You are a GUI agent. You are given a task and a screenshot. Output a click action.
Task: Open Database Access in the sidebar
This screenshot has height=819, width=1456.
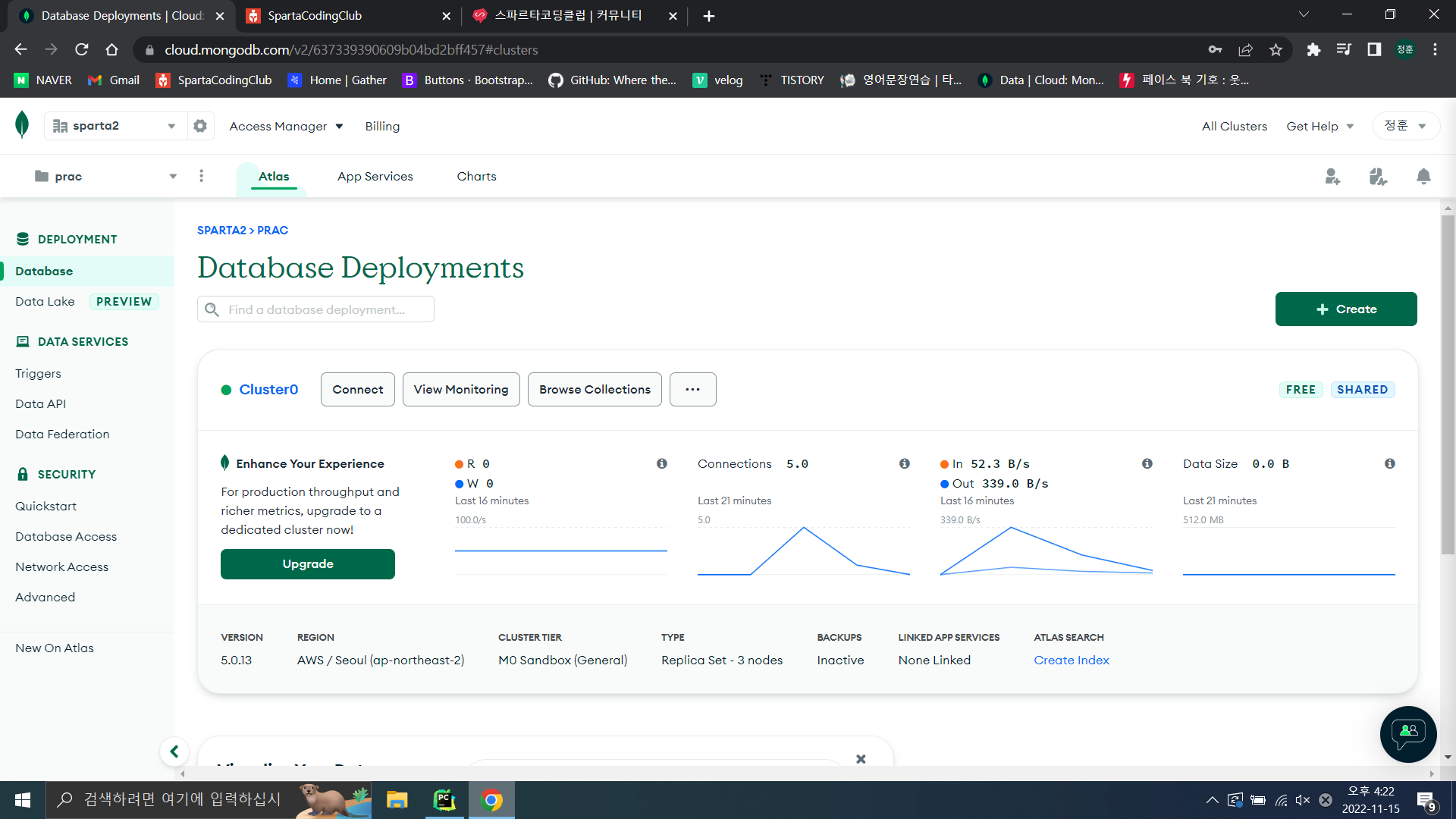tap(66, 537)
